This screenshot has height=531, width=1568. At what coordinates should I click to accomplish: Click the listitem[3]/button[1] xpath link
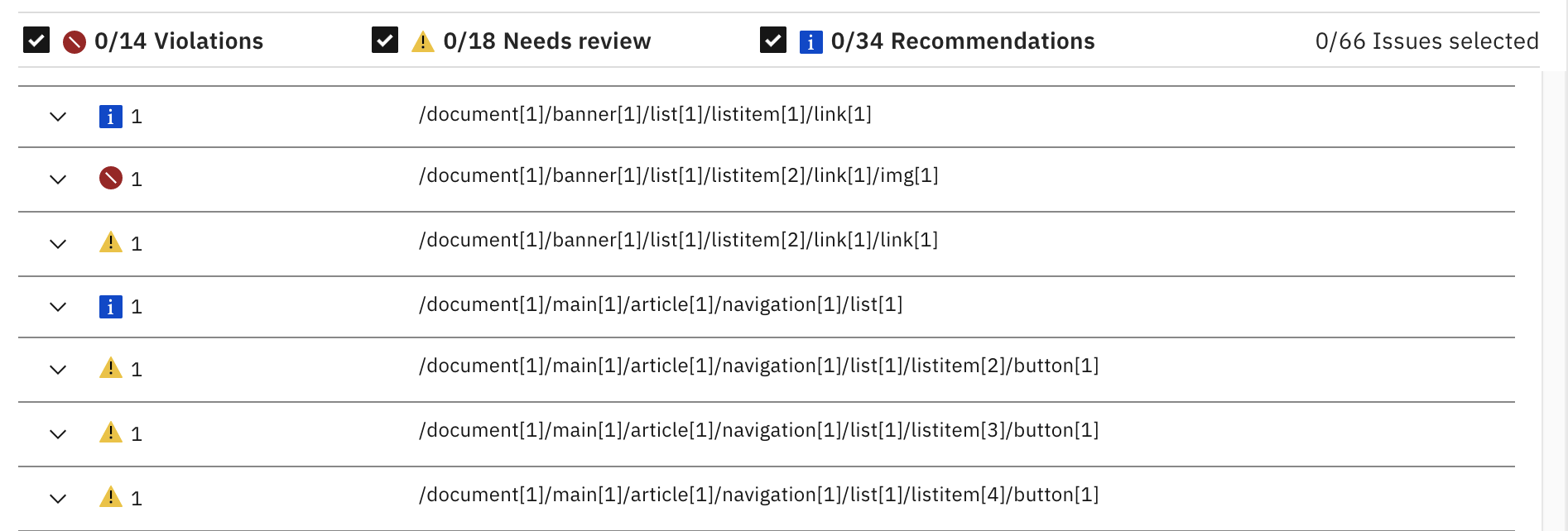[758, 429]
